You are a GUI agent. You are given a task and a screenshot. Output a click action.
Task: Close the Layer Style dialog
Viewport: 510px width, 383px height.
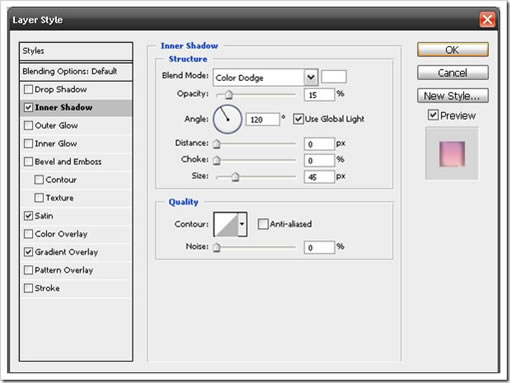tap(487, 20)
